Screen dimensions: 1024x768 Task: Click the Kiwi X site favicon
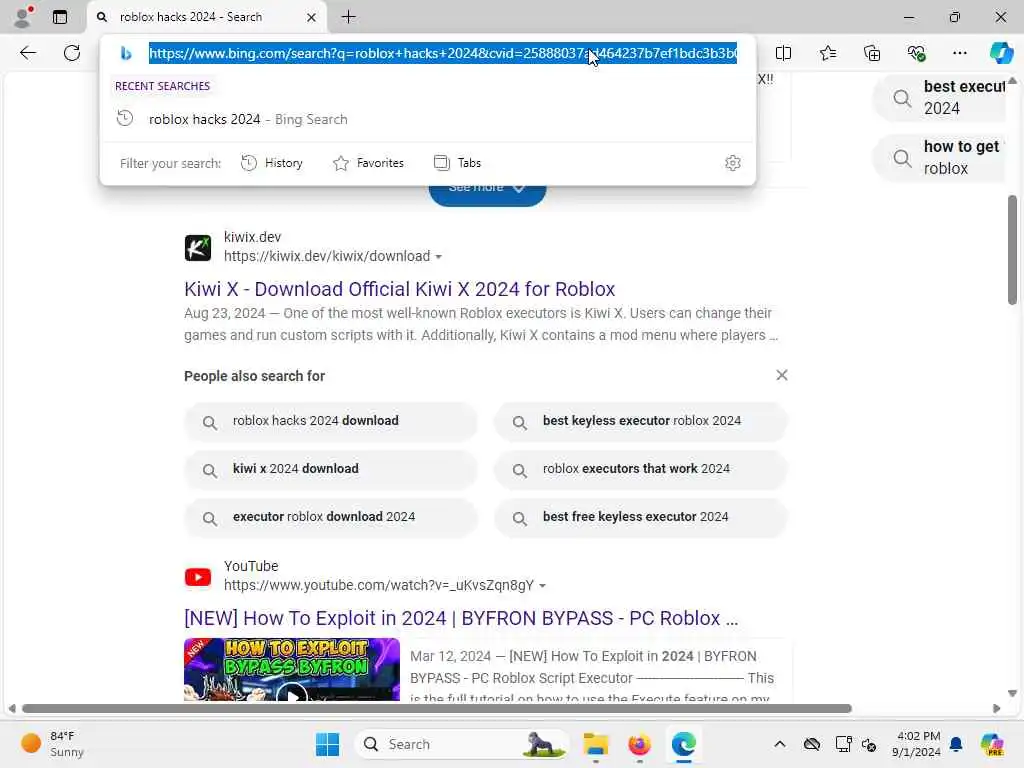pyautogui.click(x=197, y=248)
